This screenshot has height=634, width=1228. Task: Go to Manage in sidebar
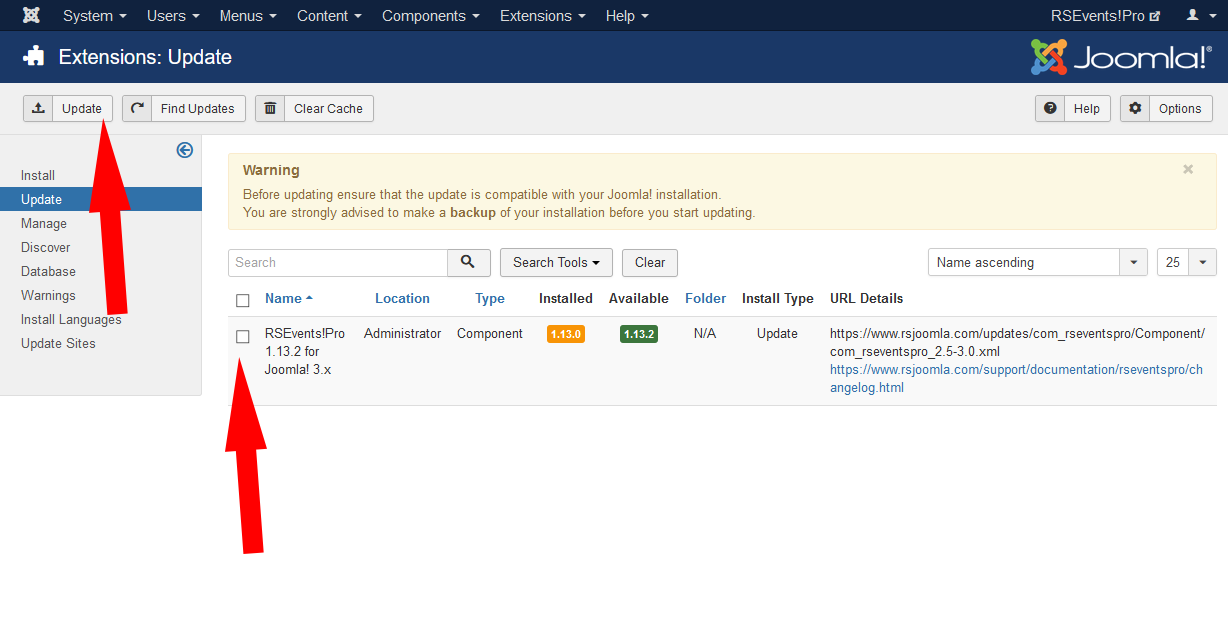pos(44,223)
